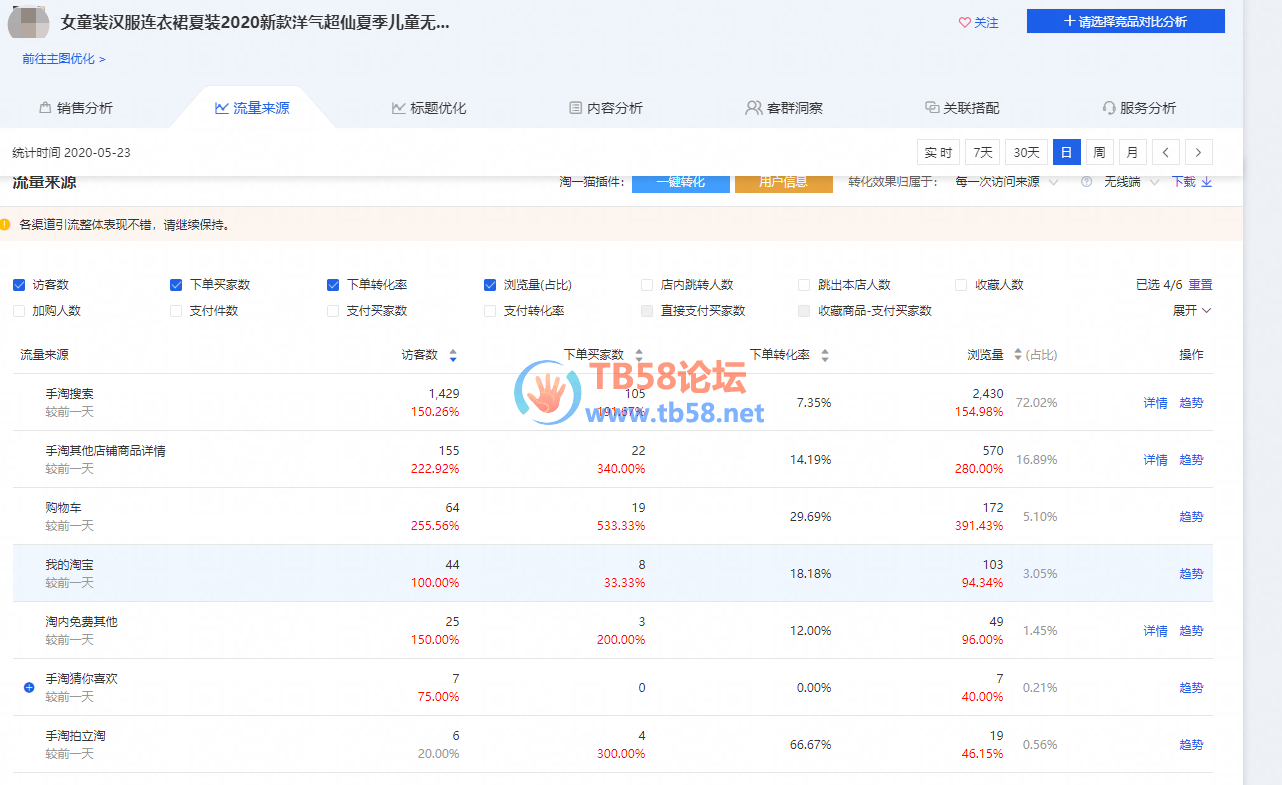Uncheck the 访客数 checkbox
Viewport: 1282px width, 785px height.
click(x=19, y=285)
